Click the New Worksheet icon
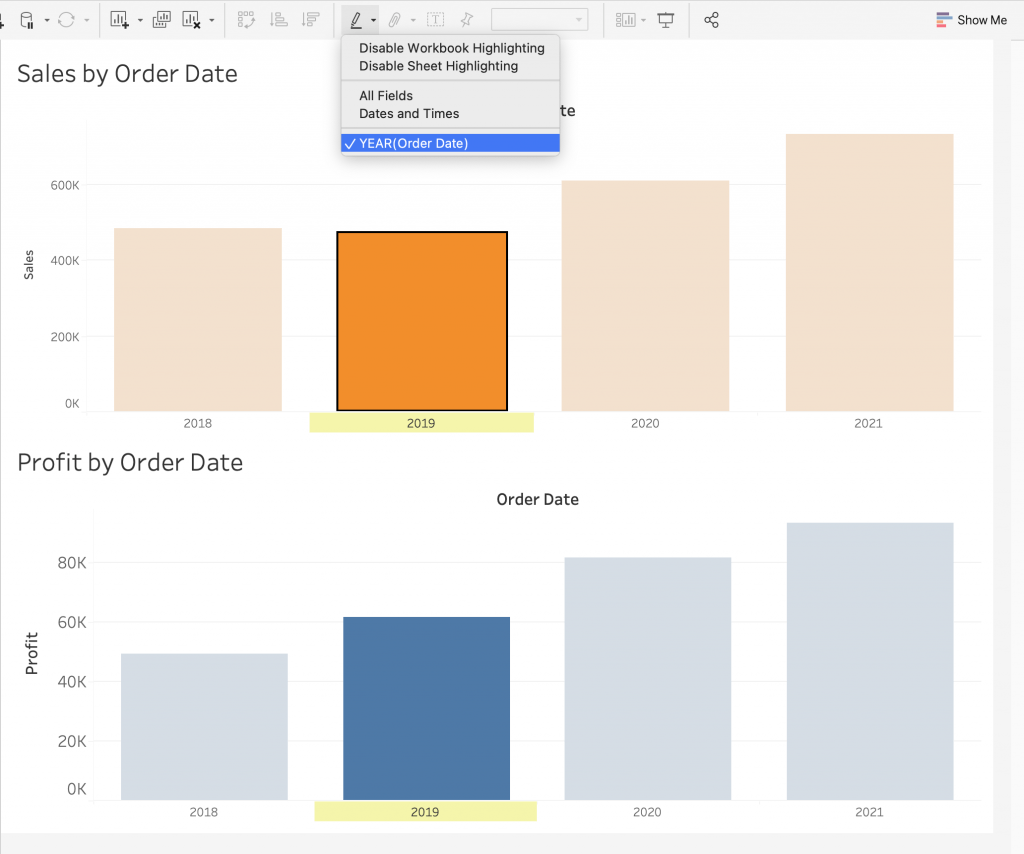 119,20
